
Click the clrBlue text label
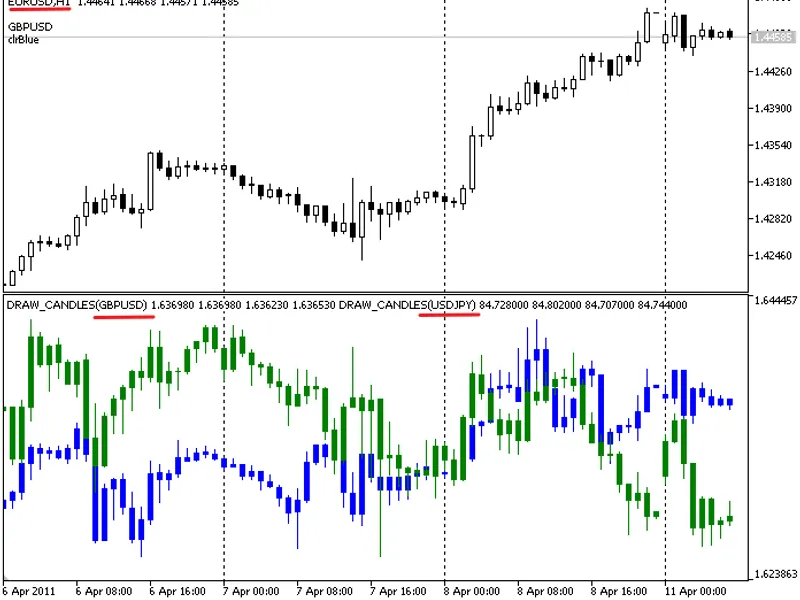(x=23, y=40)
